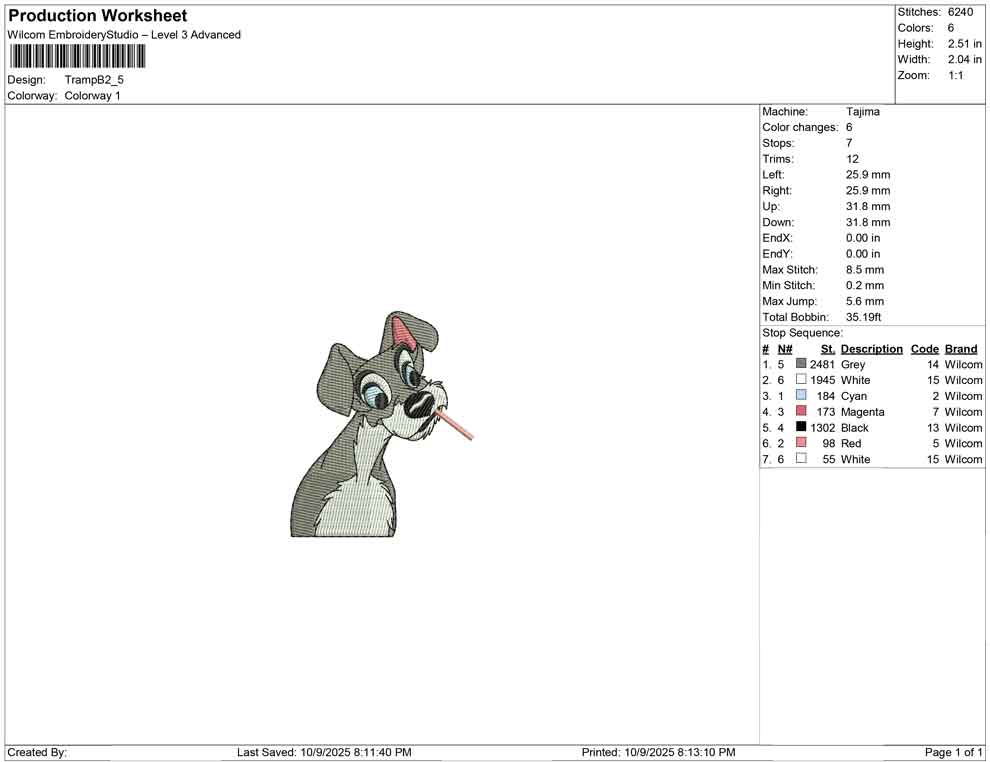Select the width value '2.04 in'
Image resolution: width=990 pixels, height=762 pixels.
pos(965,59)
